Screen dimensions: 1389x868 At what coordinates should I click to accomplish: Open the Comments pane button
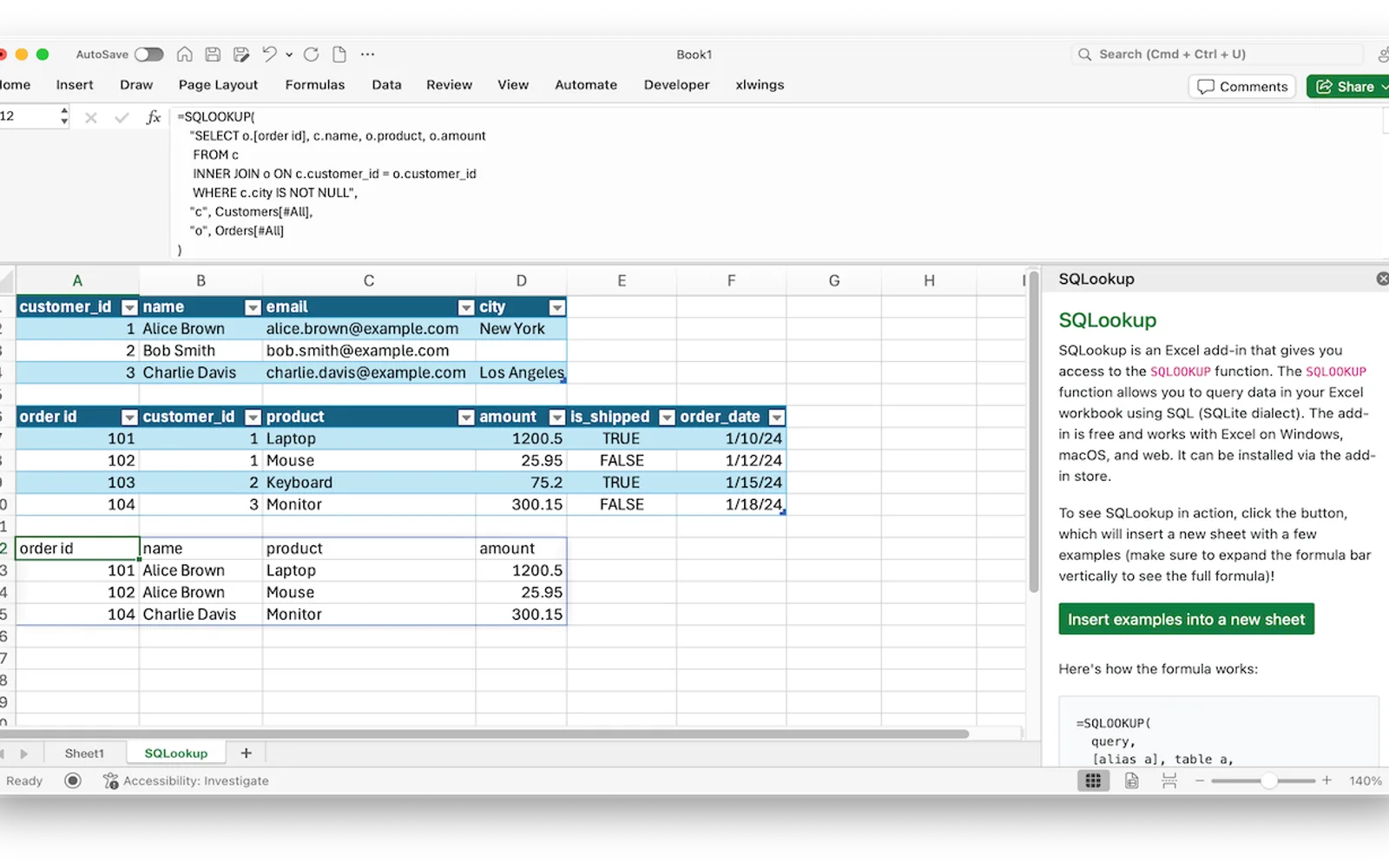pyautogui.click(x=1242, y=87)
